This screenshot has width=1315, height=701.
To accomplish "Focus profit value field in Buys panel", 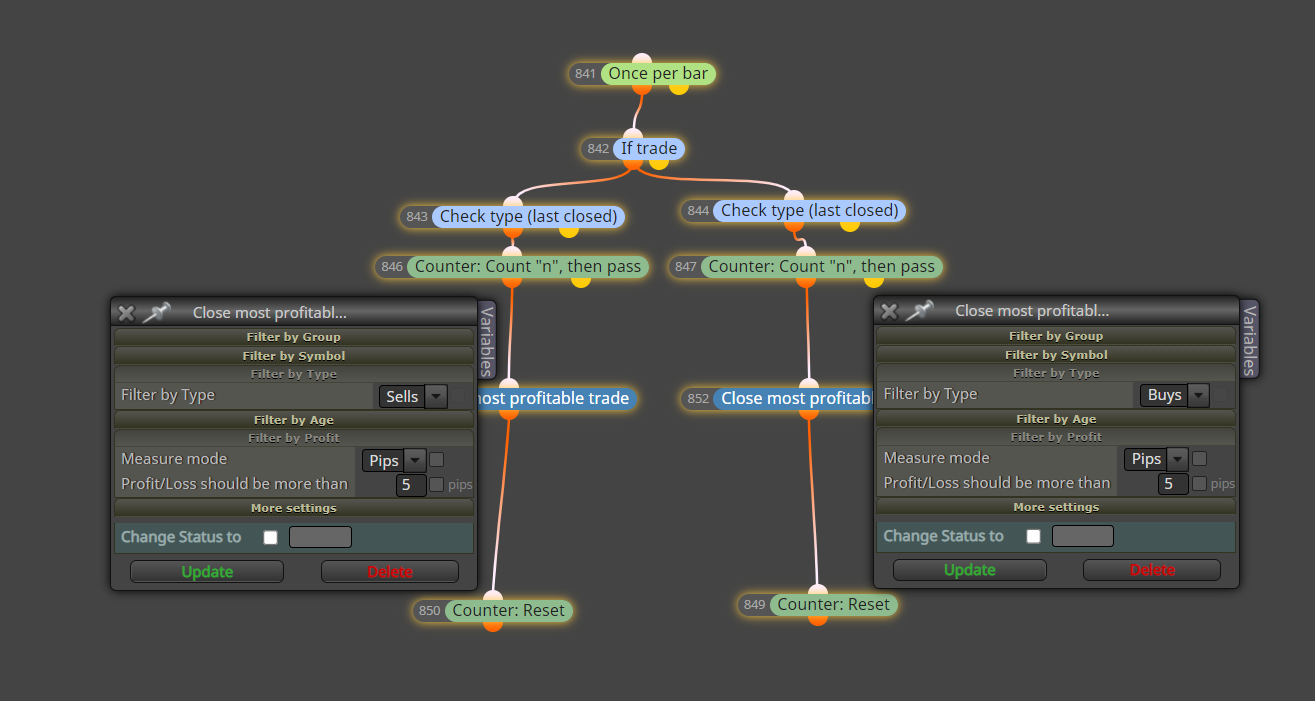I will (x=1173, y=484).
